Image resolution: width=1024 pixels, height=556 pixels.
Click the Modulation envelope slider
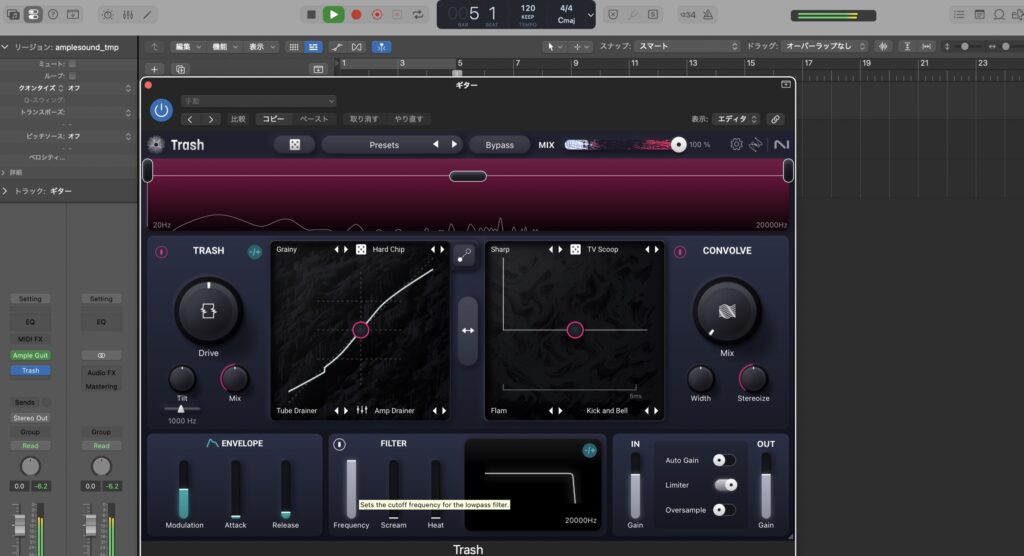tap(184, 490)
